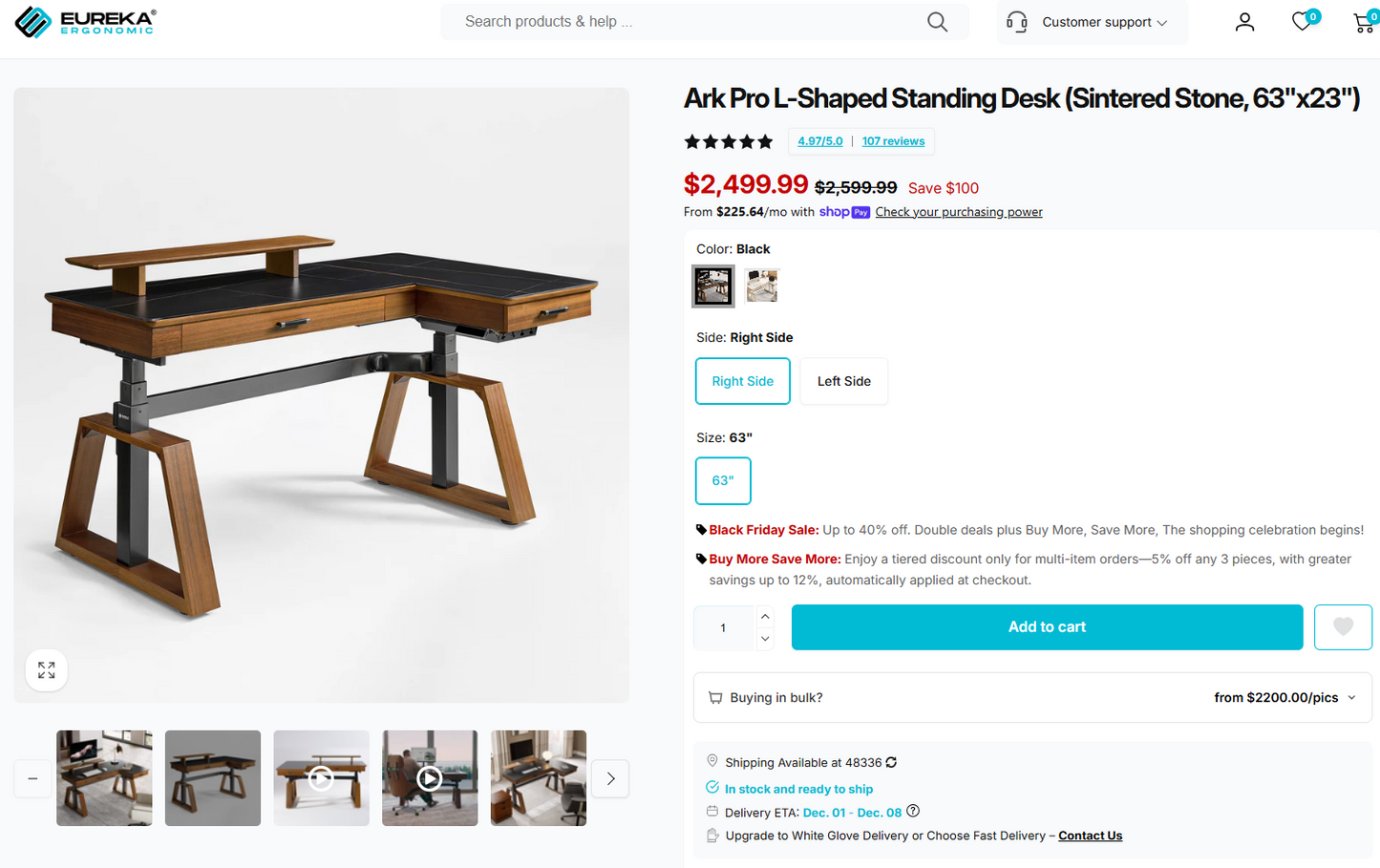Click the wishlist heart icon in the header
1380x868 pixels.
click(1301, 21)
